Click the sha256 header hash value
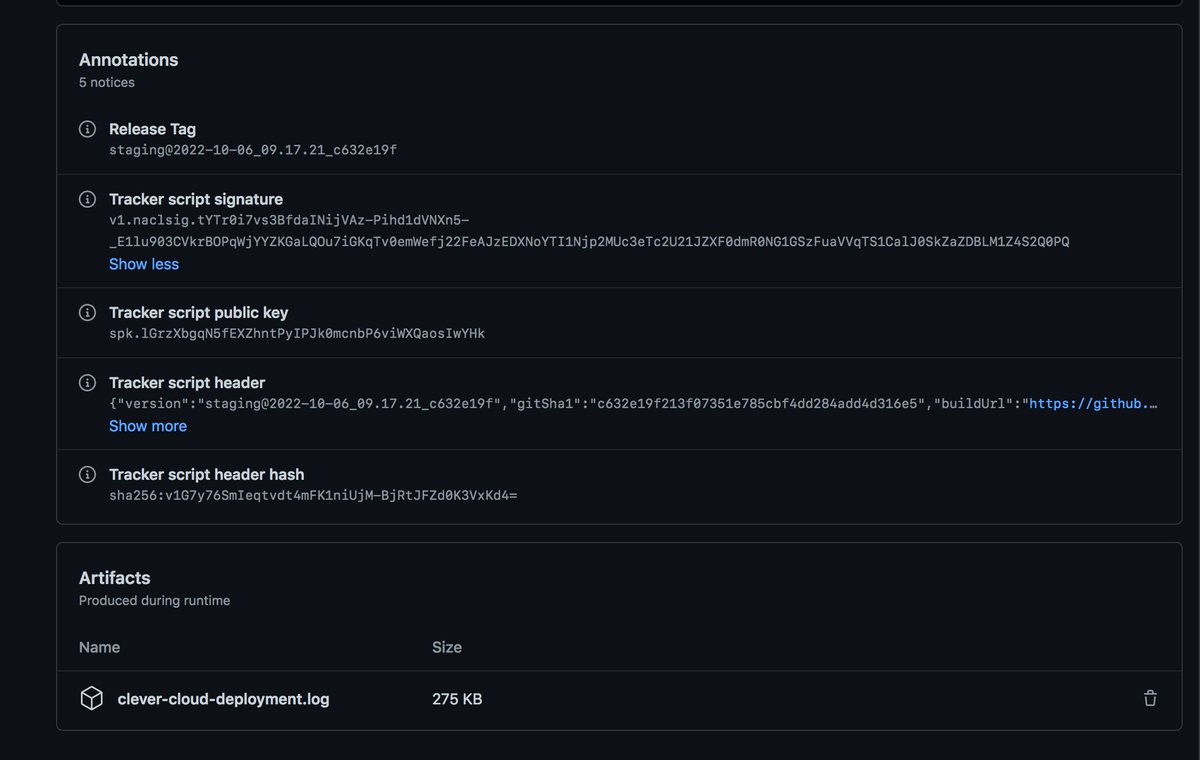The height and width of the screenshot is (760, 1200). click(313, 495)
